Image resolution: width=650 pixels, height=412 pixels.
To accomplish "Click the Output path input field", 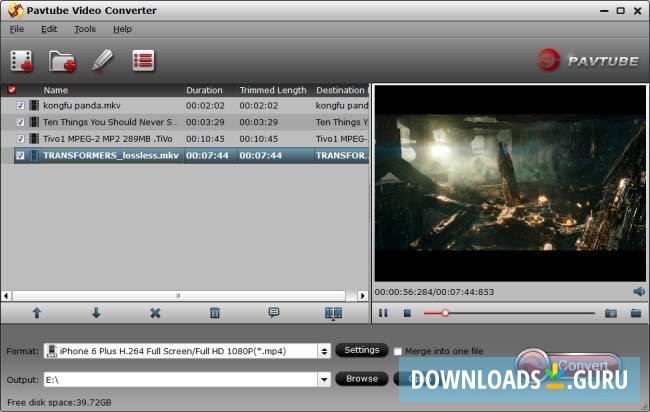I will pos(181,379).
